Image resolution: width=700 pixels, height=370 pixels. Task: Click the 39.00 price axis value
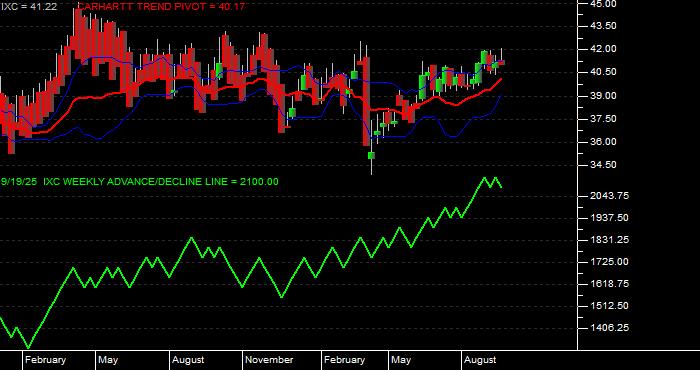coord(603,96)
